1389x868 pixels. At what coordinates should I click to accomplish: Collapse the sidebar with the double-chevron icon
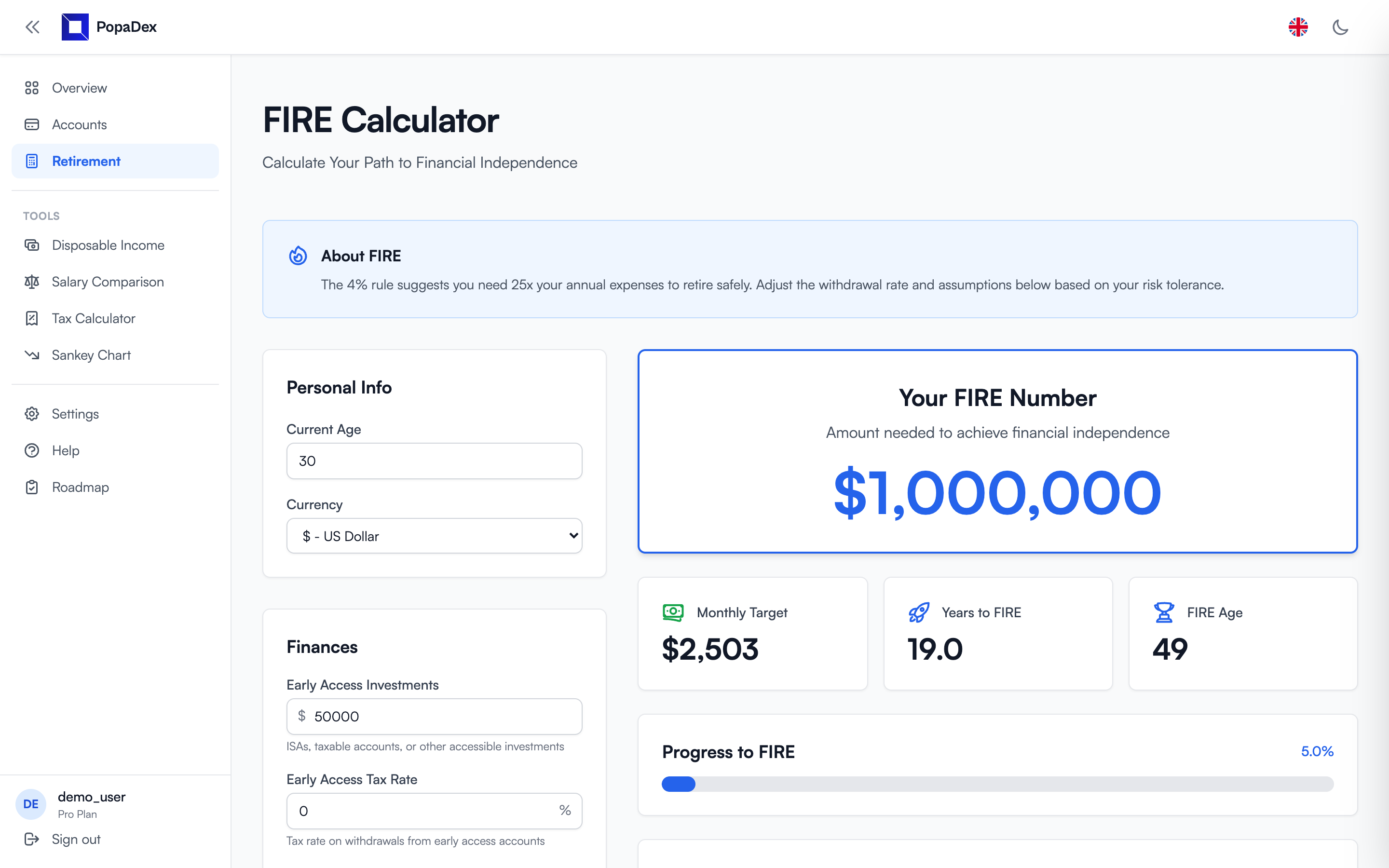[32, 27]
